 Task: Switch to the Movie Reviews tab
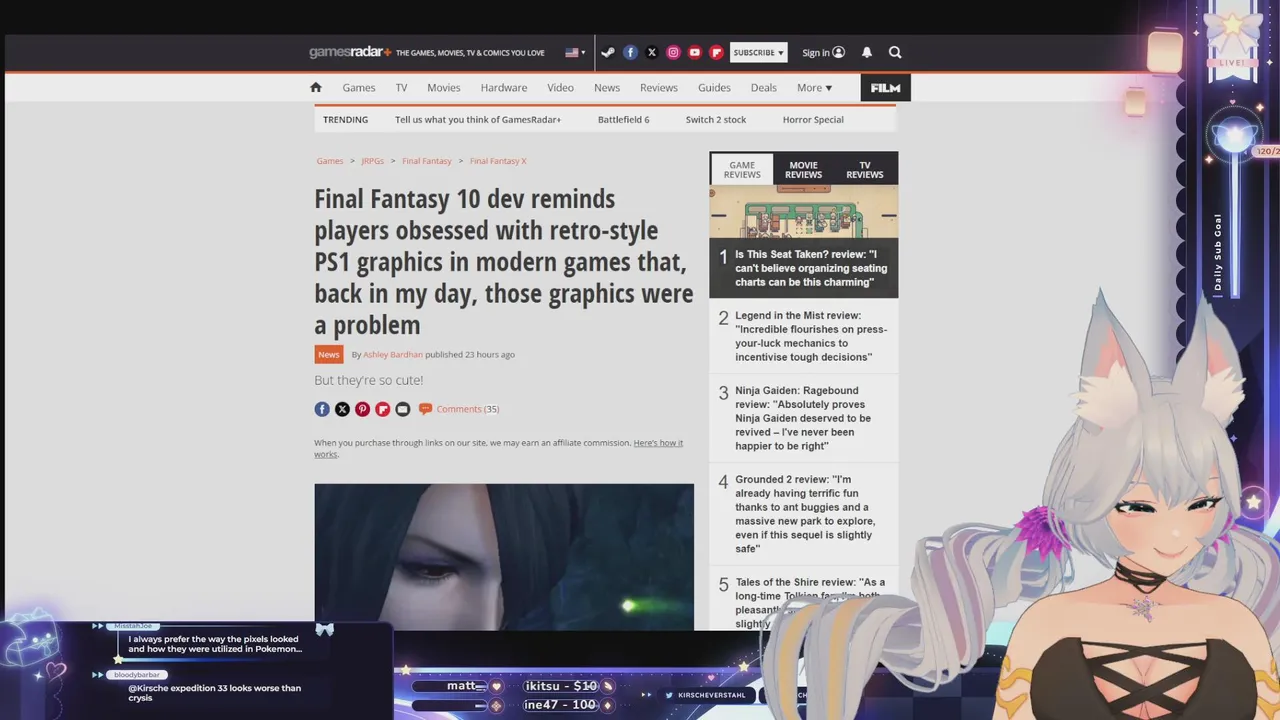[803, 170]
